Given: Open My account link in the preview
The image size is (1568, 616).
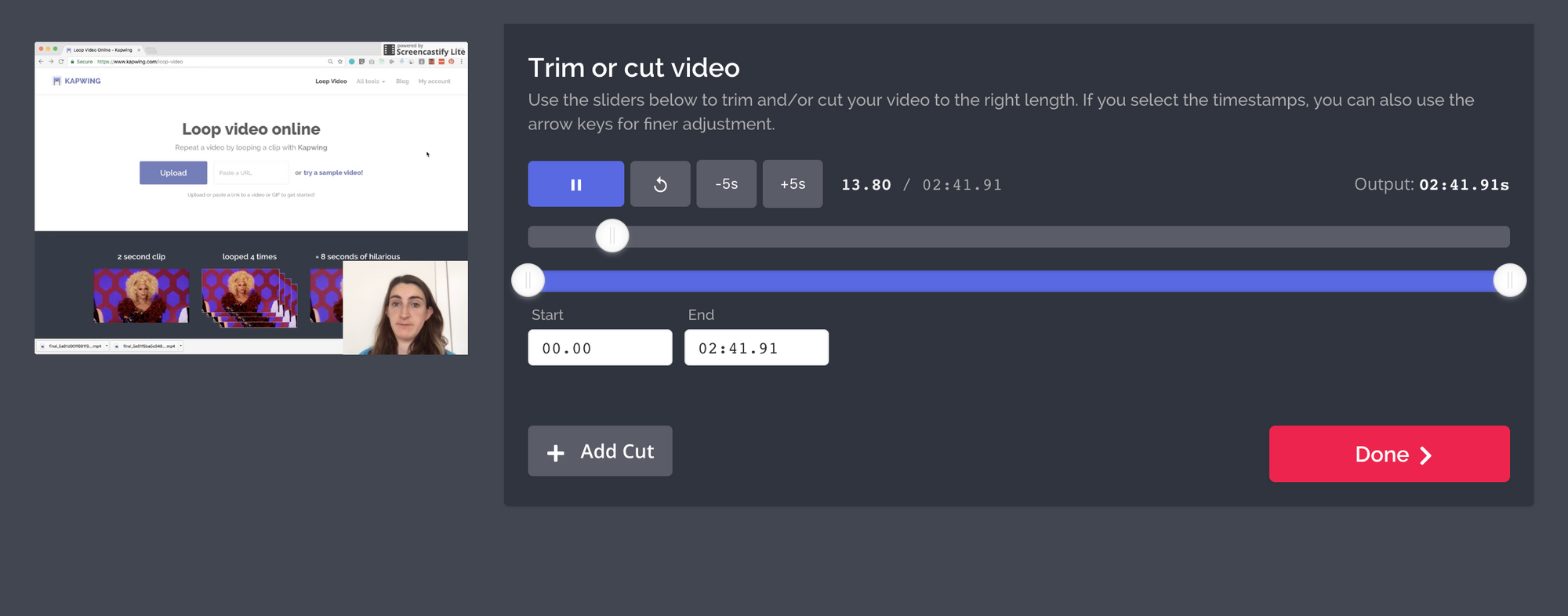Looking at the screenshot, I should (x=434, y=82).
